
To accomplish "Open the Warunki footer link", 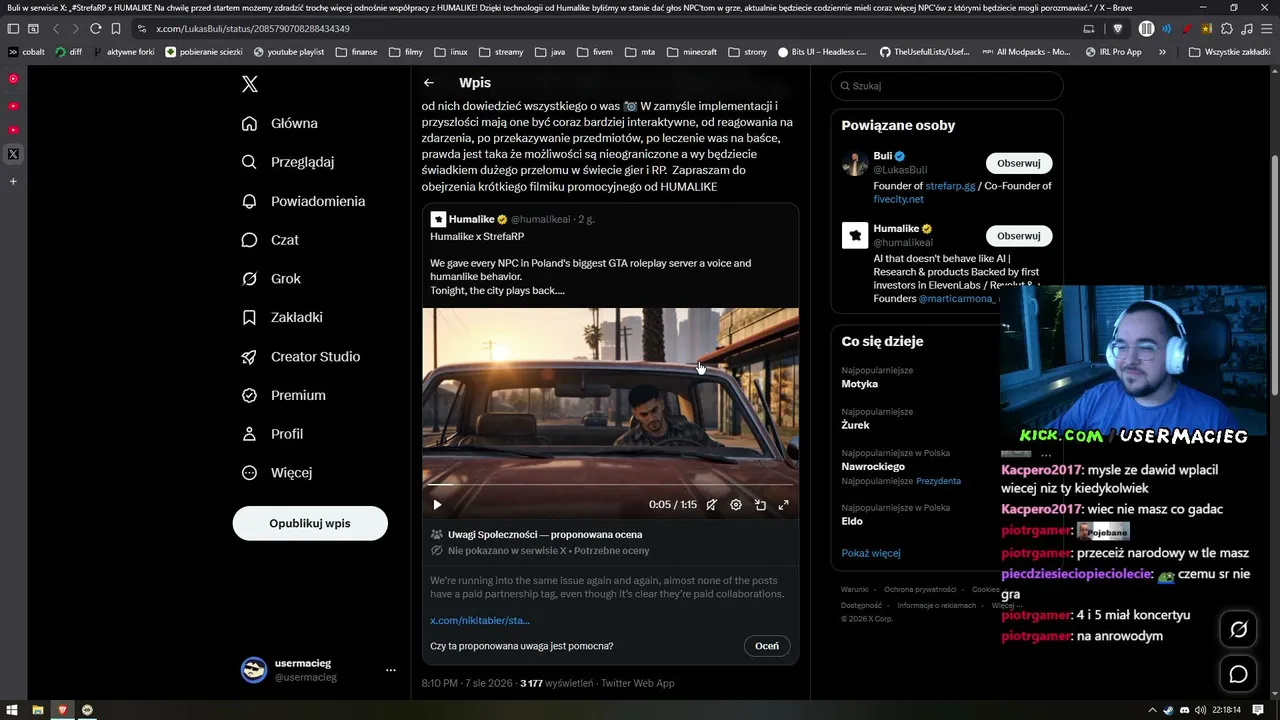I will click(855, 590).
